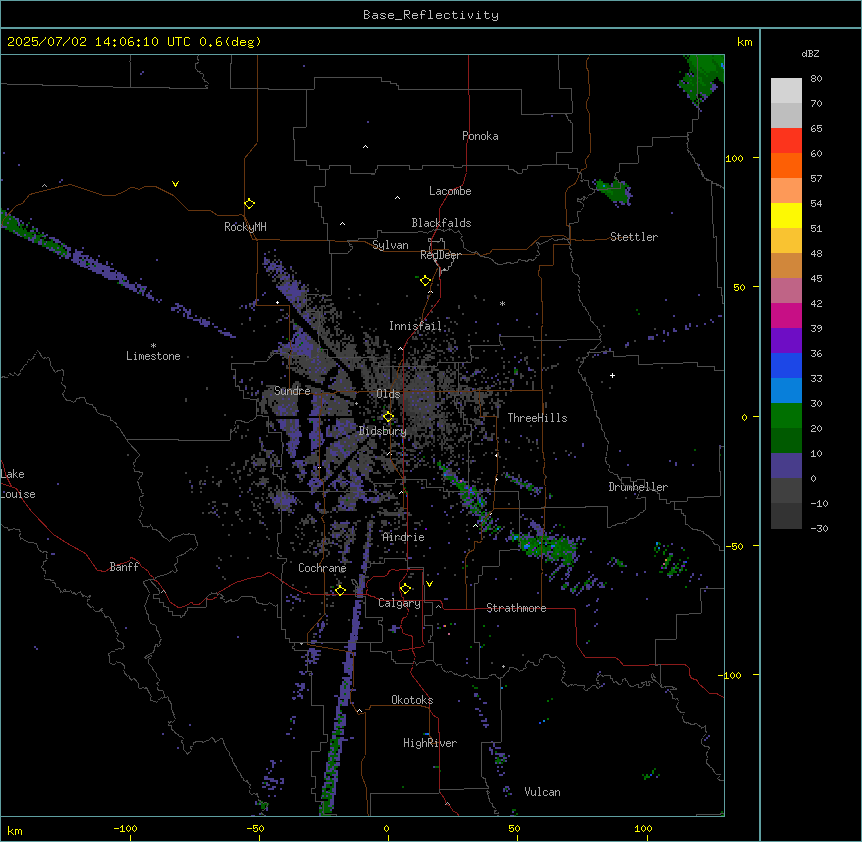Select the ThreeHills label
Screen dimensions: 862x842
[x=538, y=418]
